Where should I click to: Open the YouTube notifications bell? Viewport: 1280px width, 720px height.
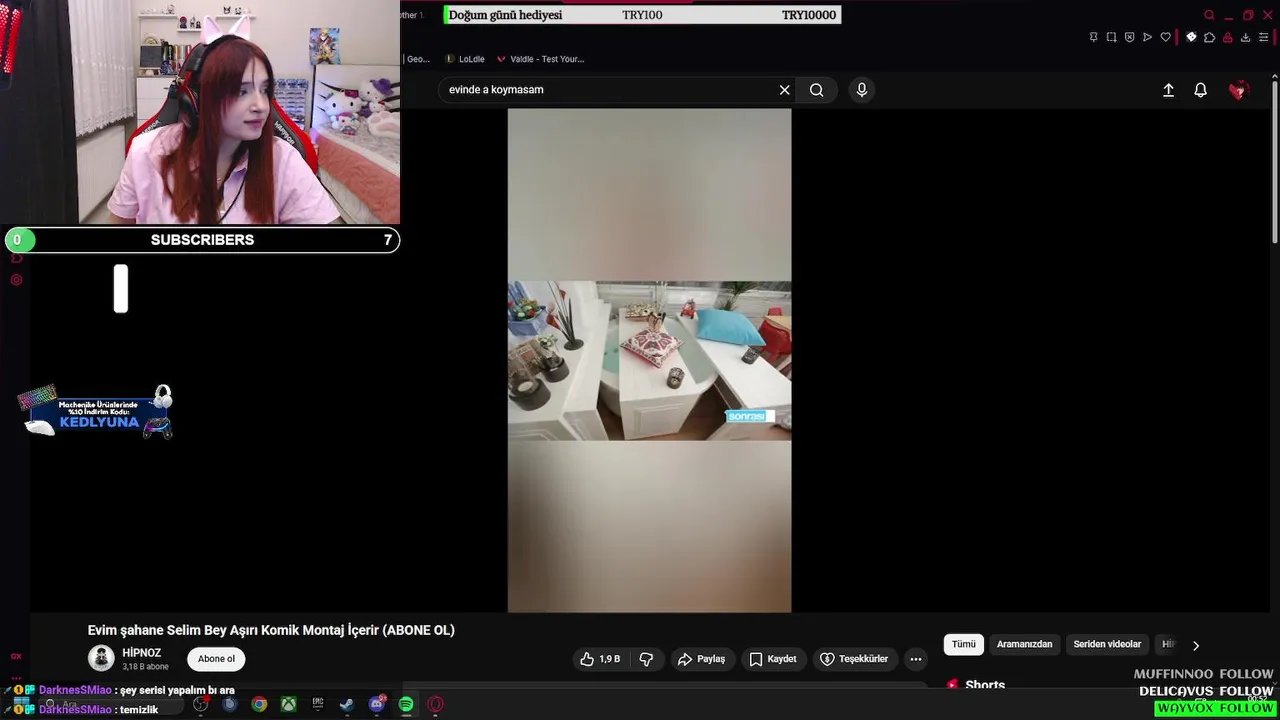[x=1201, y=90]
